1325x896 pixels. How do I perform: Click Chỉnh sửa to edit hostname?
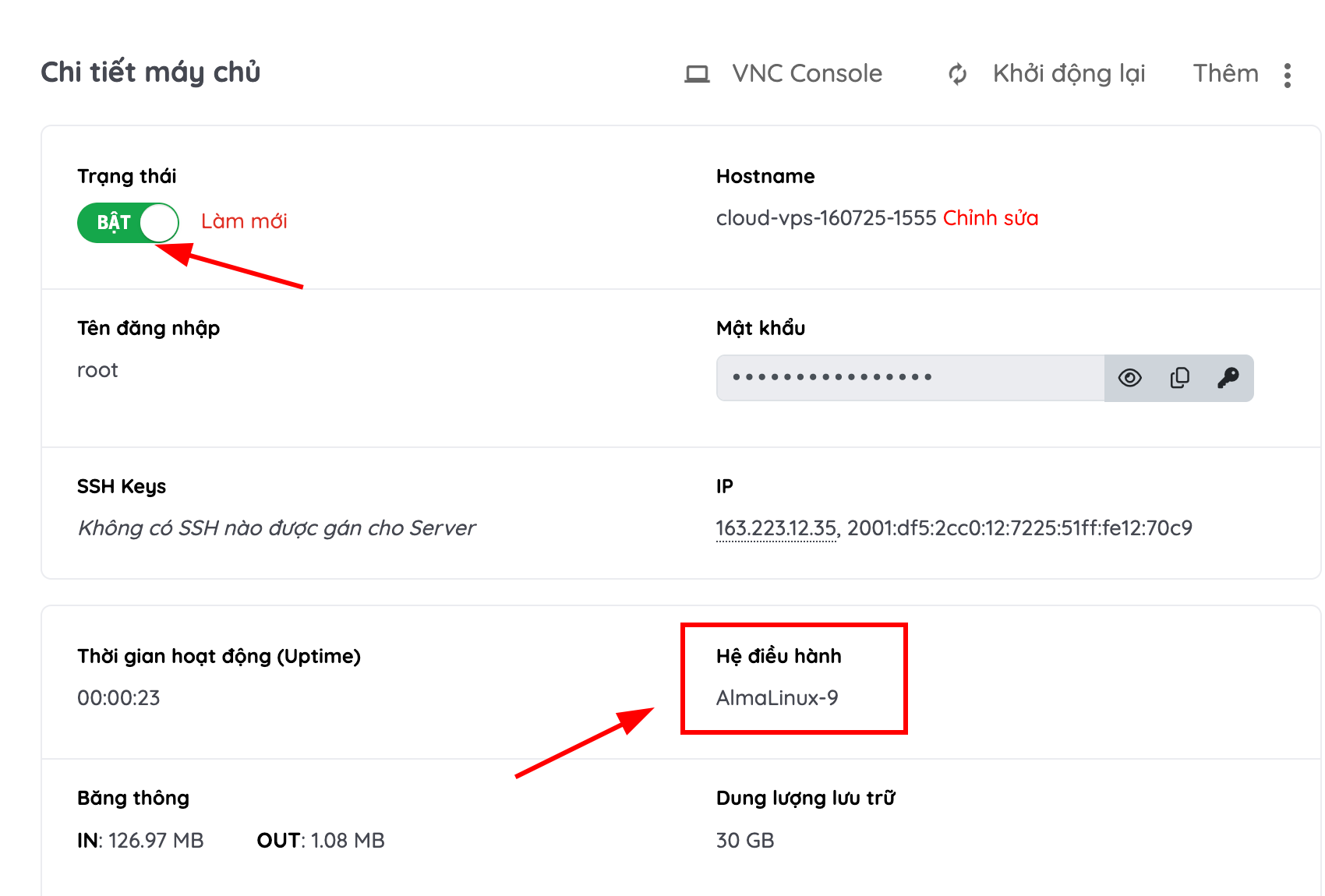click(x=991, y=218)
